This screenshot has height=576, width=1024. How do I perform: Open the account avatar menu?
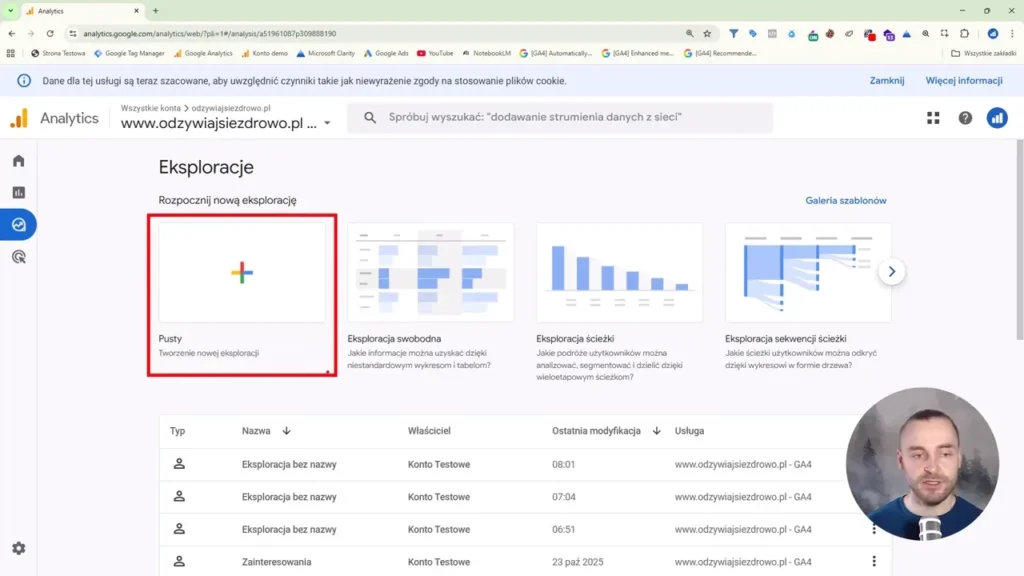997,118
